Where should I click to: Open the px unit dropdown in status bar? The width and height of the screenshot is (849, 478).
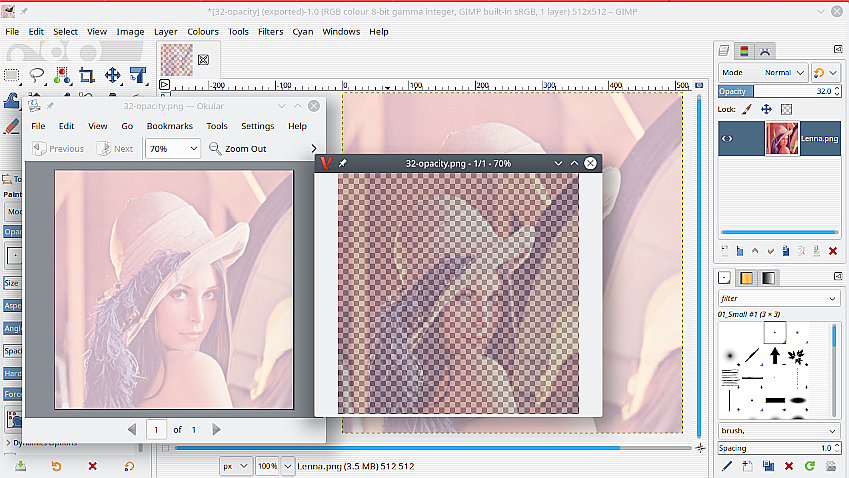[x=235, y=466]
